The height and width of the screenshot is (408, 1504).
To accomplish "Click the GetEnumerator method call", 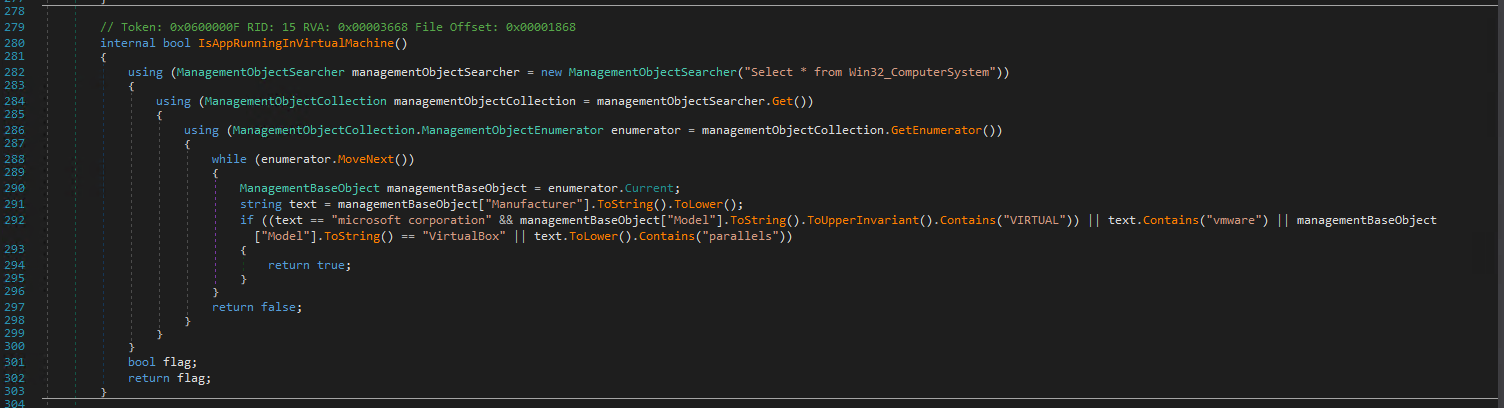I will 935,130.
